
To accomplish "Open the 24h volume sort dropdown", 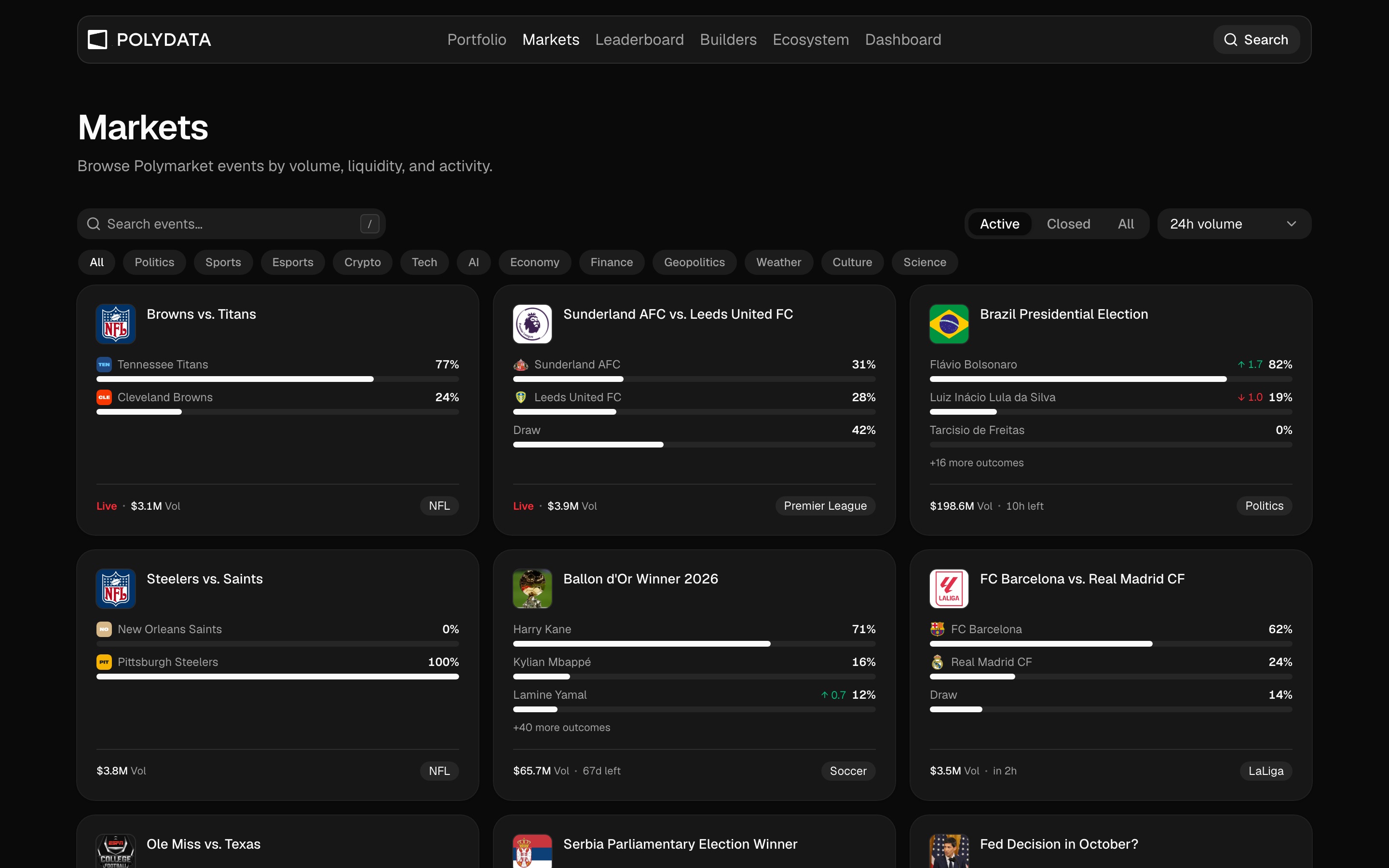I will point(1234,224).
